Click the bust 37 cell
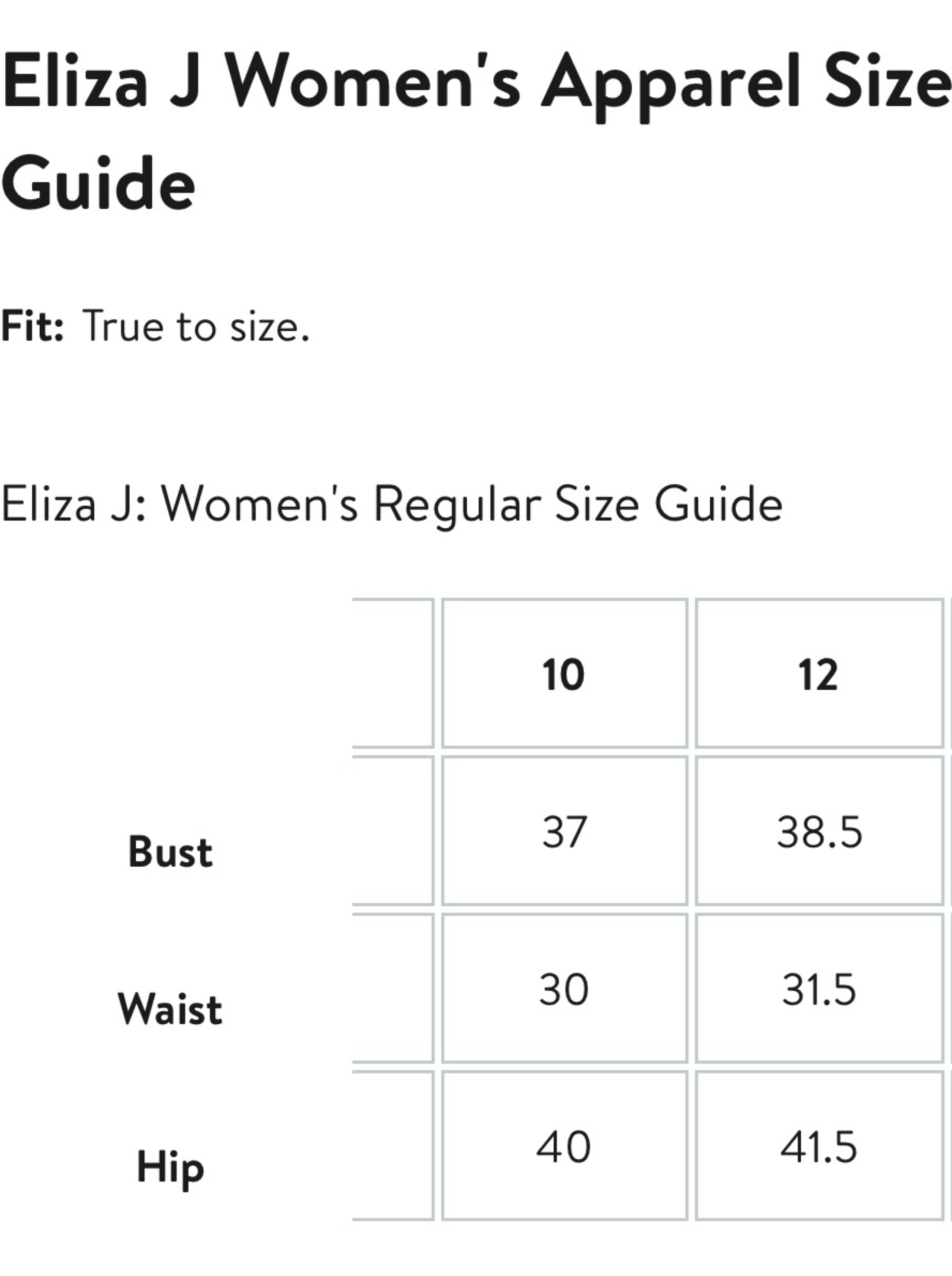 (x=564, y=831)
